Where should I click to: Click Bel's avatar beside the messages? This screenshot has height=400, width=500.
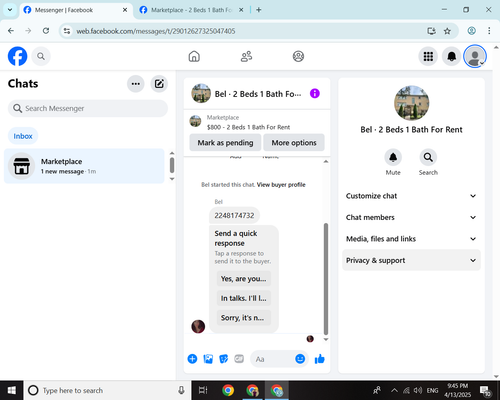click(198, 326)
